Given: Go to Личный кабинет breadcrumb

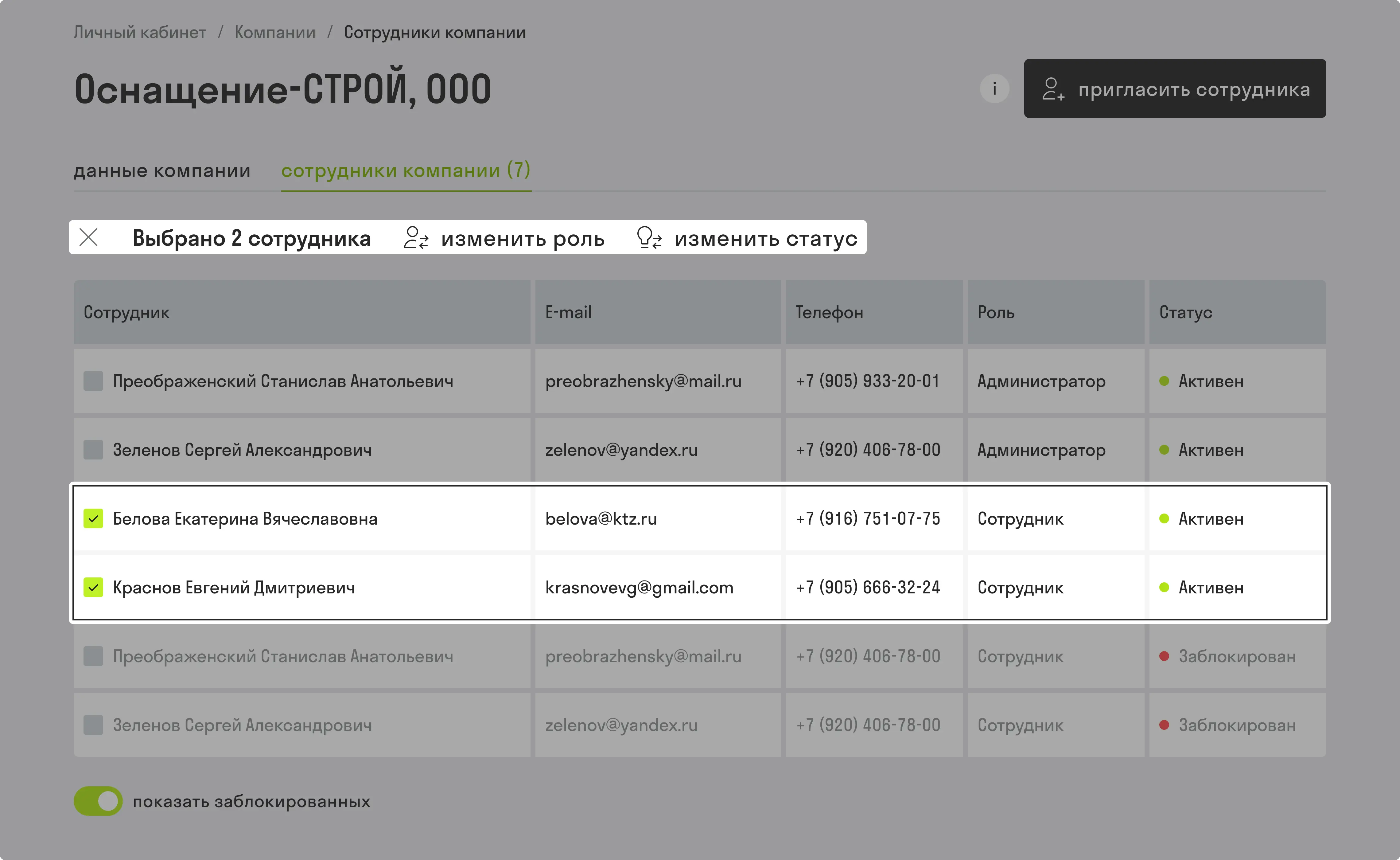Looking at the screenshot, I should (x=140, y=33).
